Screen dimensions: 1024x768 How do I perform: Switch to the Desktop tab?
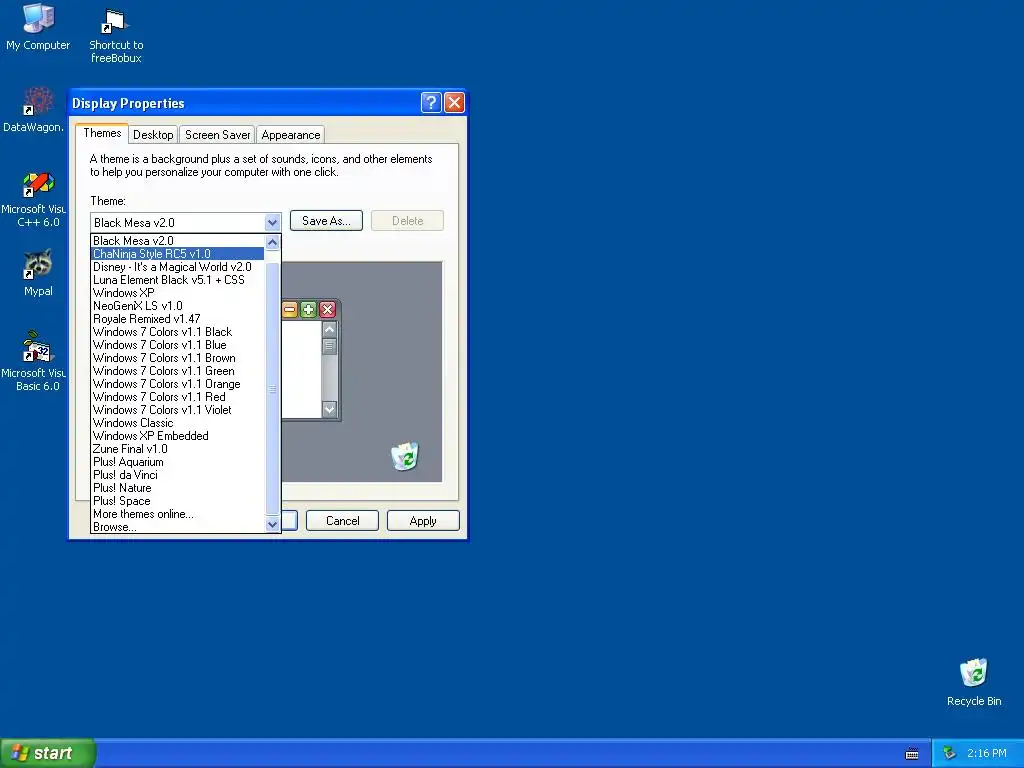point(153,135)
